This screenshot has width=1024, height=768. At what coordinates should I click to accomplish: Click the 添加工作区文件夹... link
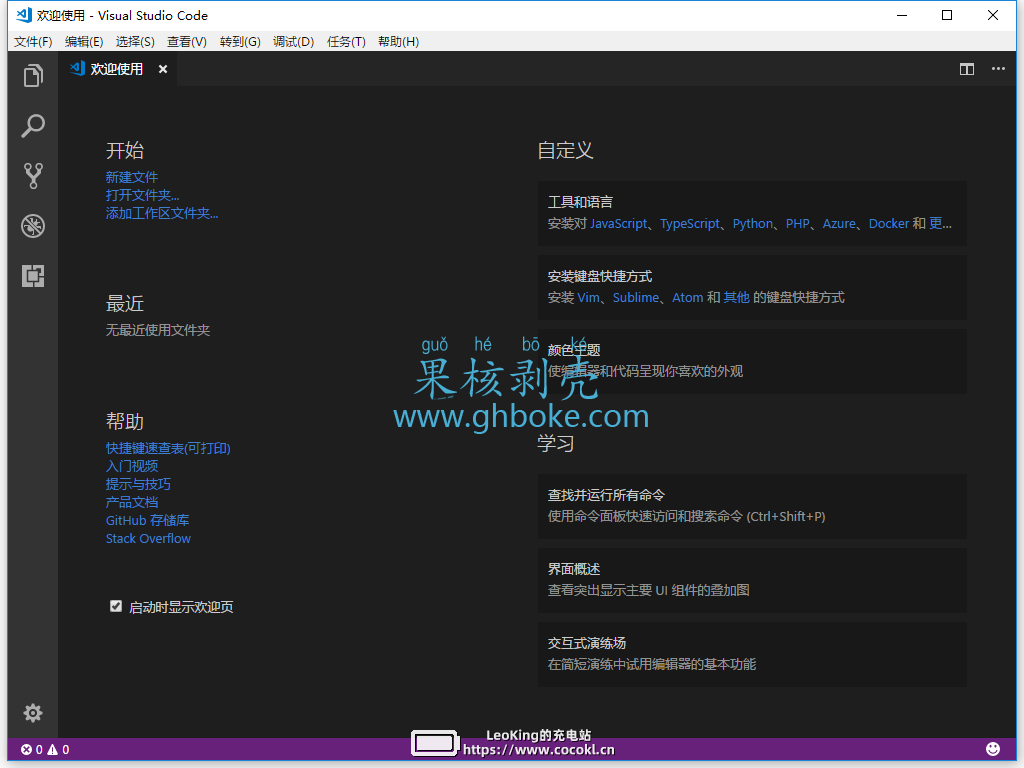click(x=162, y=214)
